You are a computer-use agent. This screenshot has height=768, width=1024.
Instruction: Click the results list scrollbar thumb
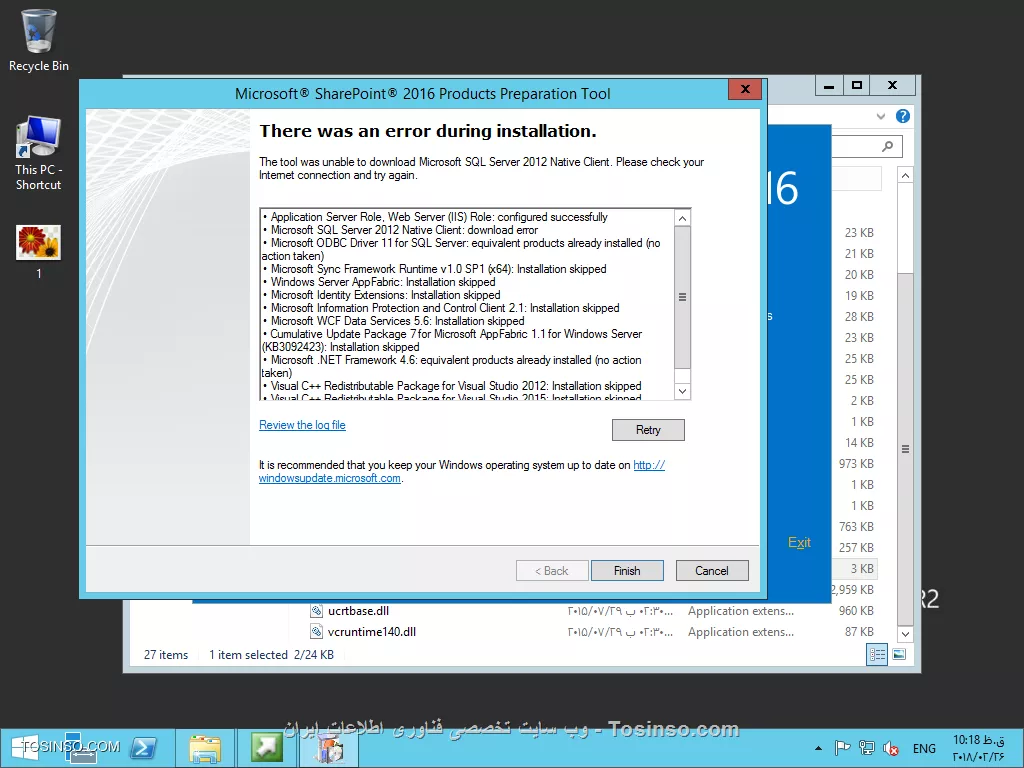click(682, 297)
